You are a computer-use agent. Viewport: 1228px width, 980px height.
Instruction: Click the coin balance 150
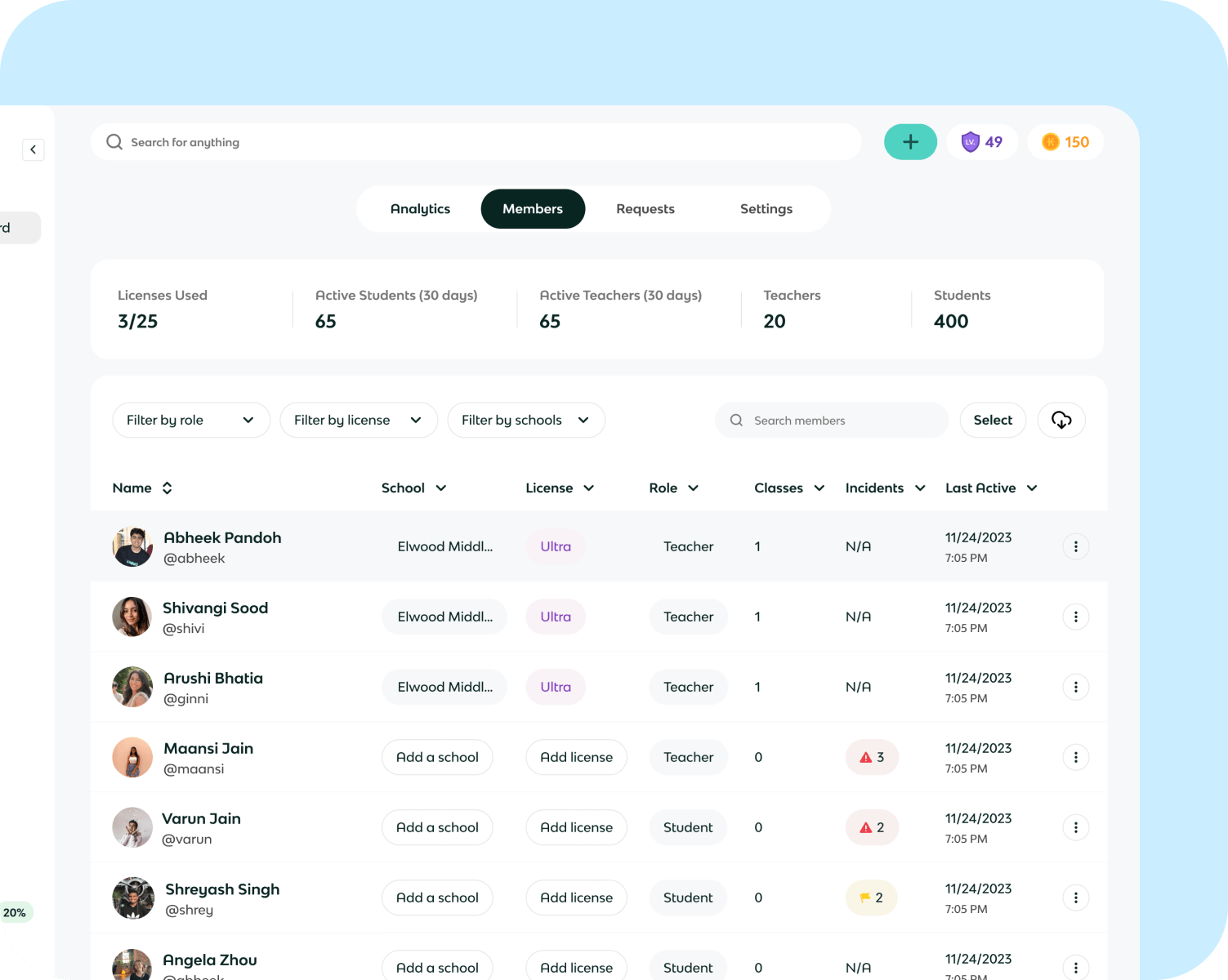click(x=1065, y=142)
